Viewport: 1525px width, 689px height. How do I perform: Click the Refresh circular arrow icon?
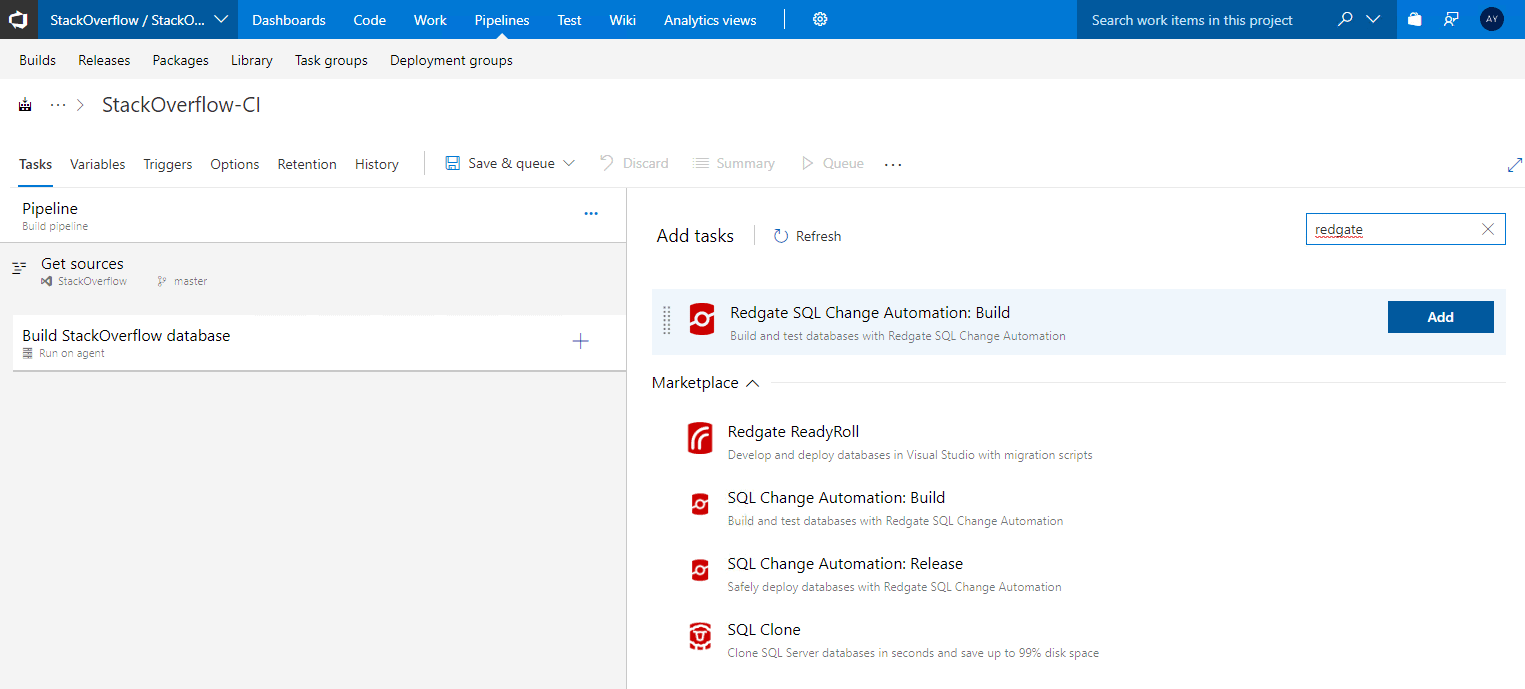(x=781, y=236)
